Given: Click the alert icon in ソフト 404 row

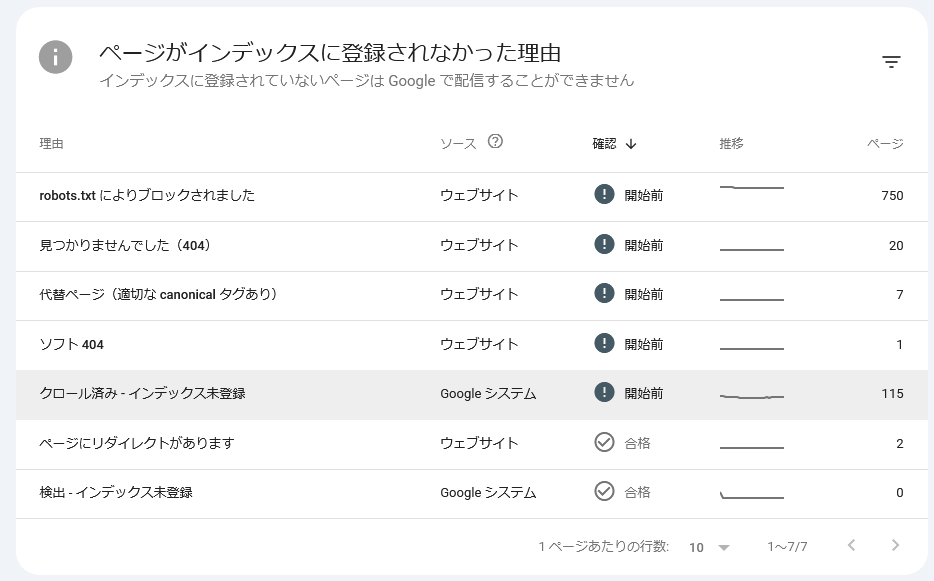Looking at the screenshot, I should 604,343.
